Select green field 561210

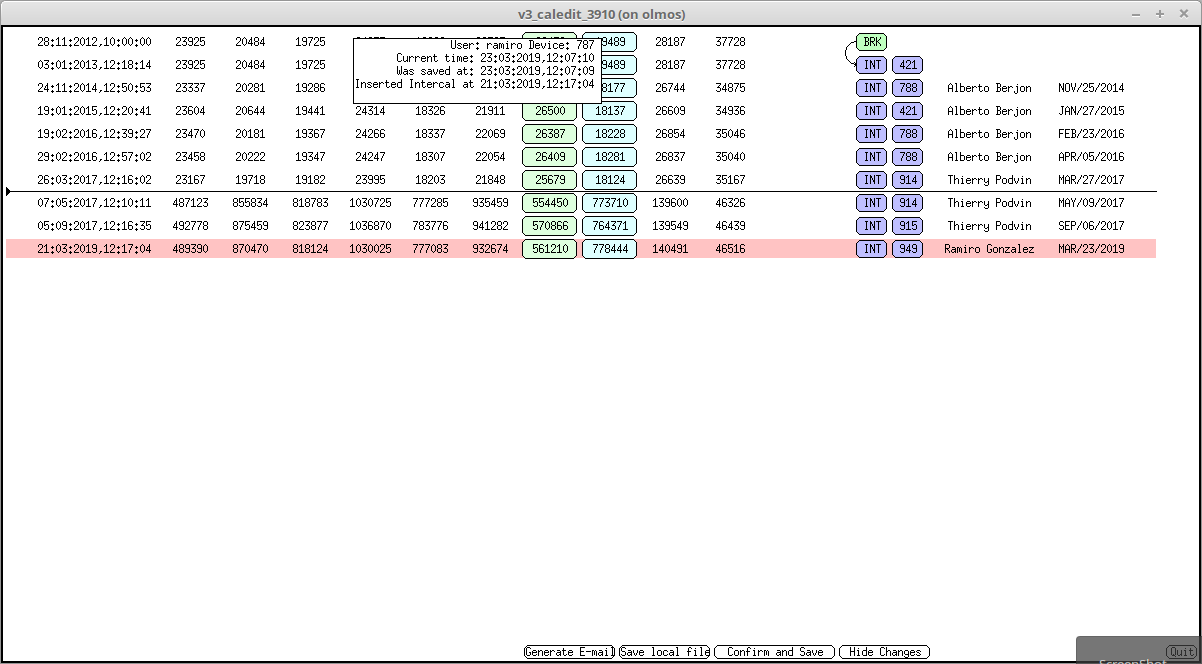pos(550,249)
